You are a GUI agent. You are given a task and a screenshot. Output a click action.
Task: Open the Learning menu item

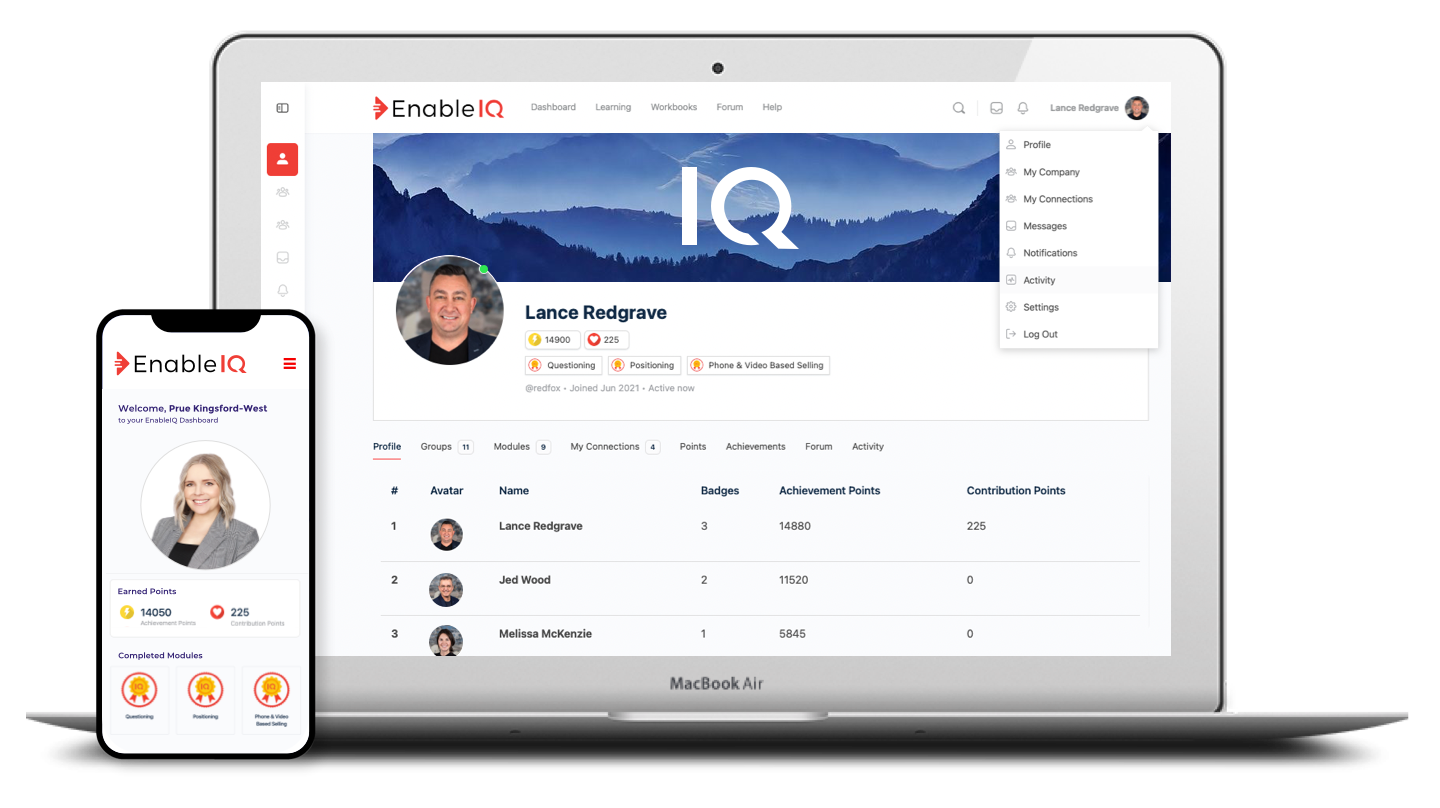[613, 107]
